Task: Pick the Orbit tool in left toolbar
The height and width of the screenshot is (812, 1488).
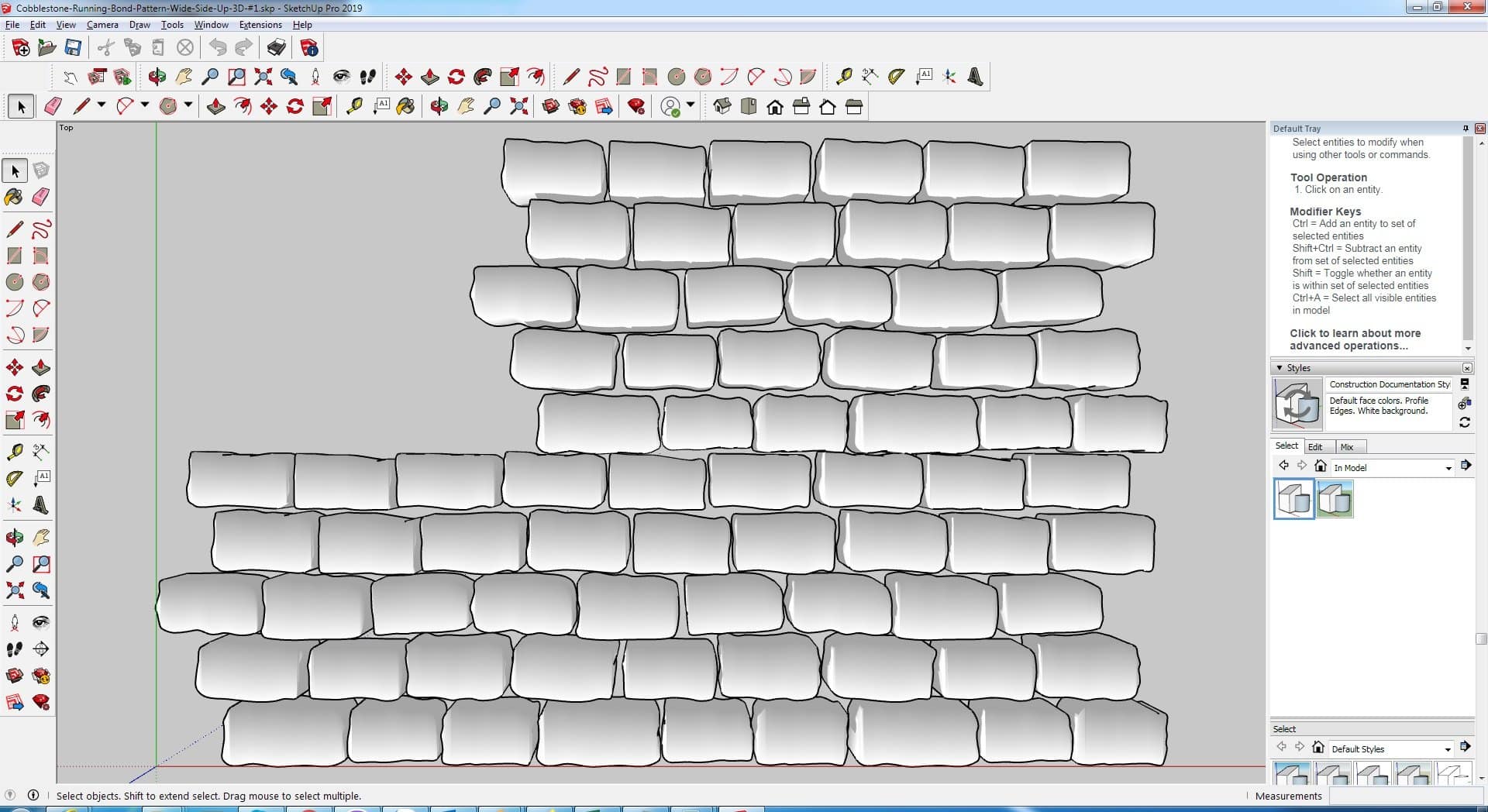Action: click(14, 538)
